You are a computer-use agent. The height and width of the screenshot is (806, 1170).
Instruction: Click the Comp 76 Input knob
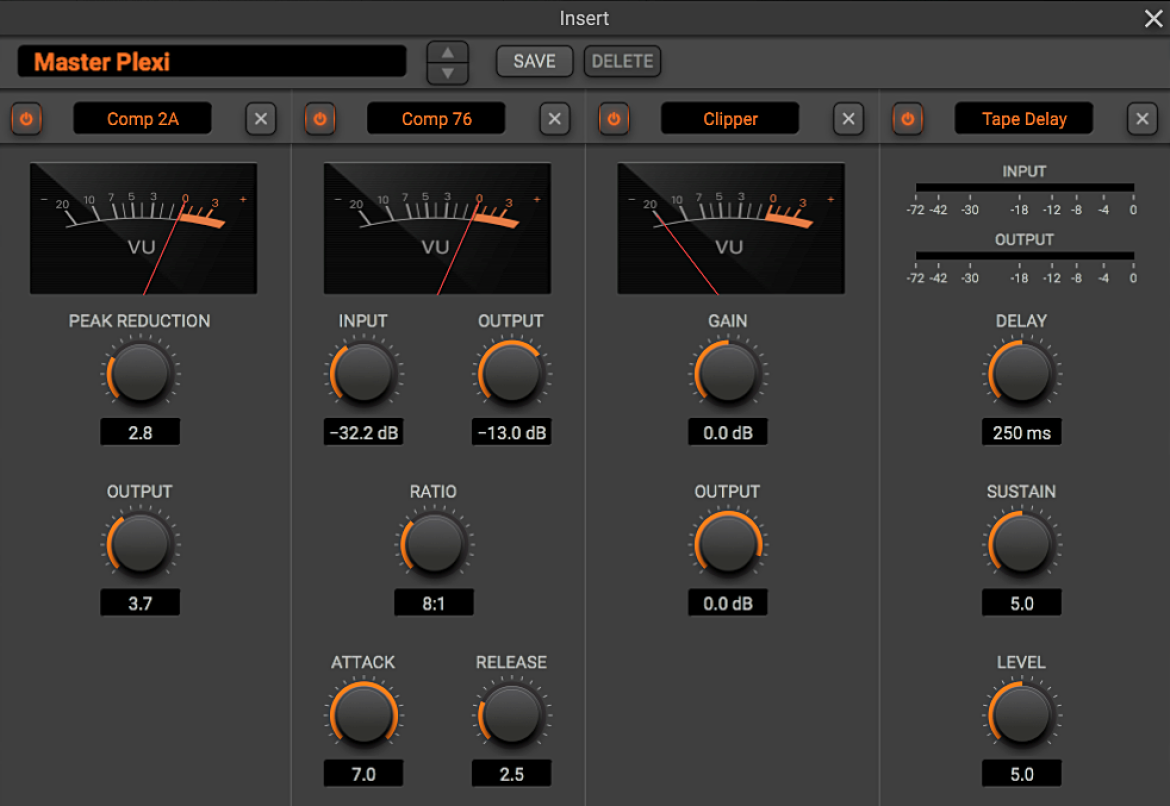(363, 373)
